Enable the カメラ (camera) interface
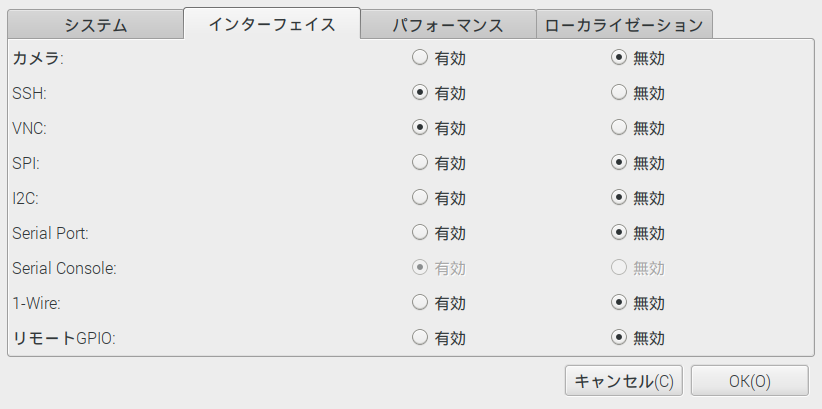822x409 pixels. point(420,58)
